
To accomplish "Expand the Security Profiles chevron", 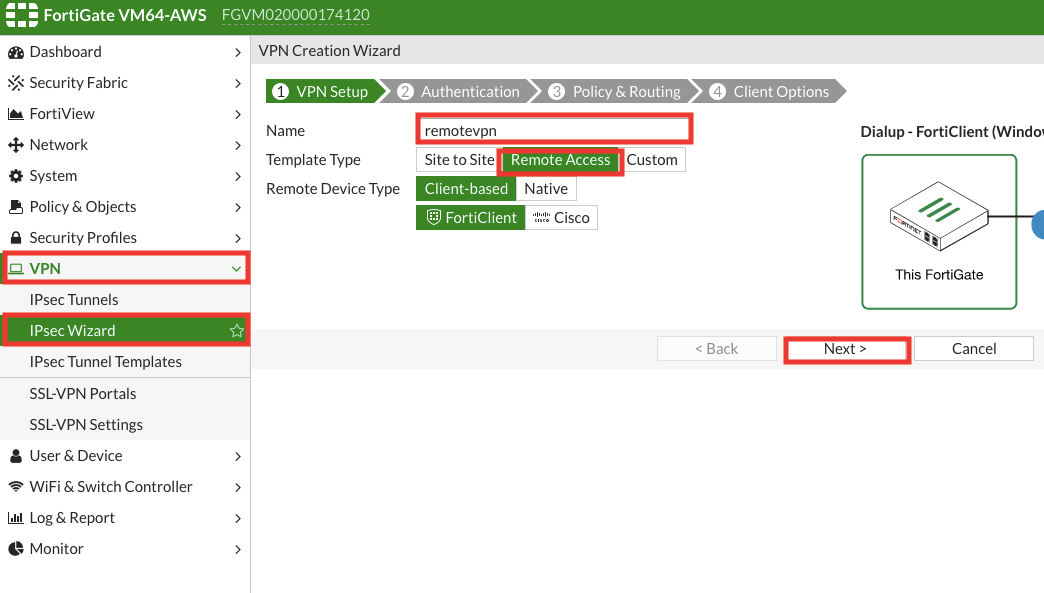I will [238, 238].
